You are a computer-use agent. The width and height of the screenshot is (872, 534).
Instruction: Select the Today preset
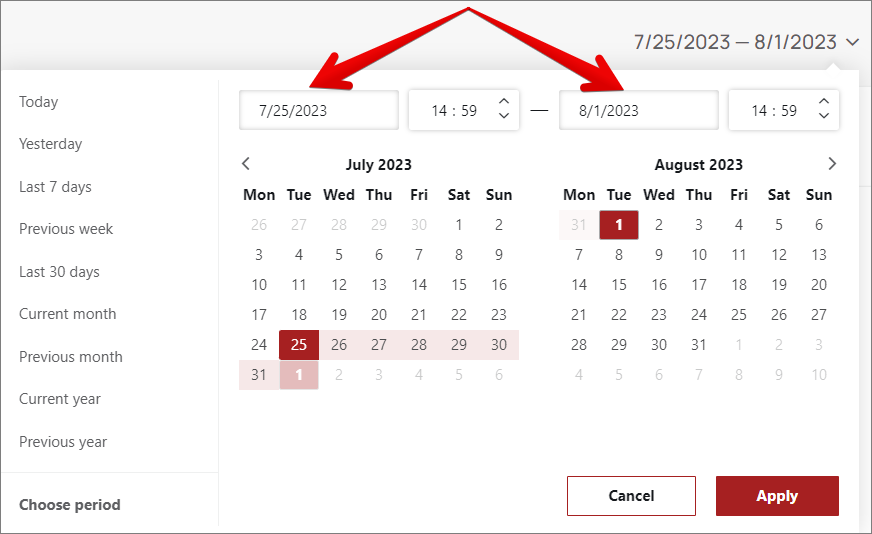pos(39,102)
